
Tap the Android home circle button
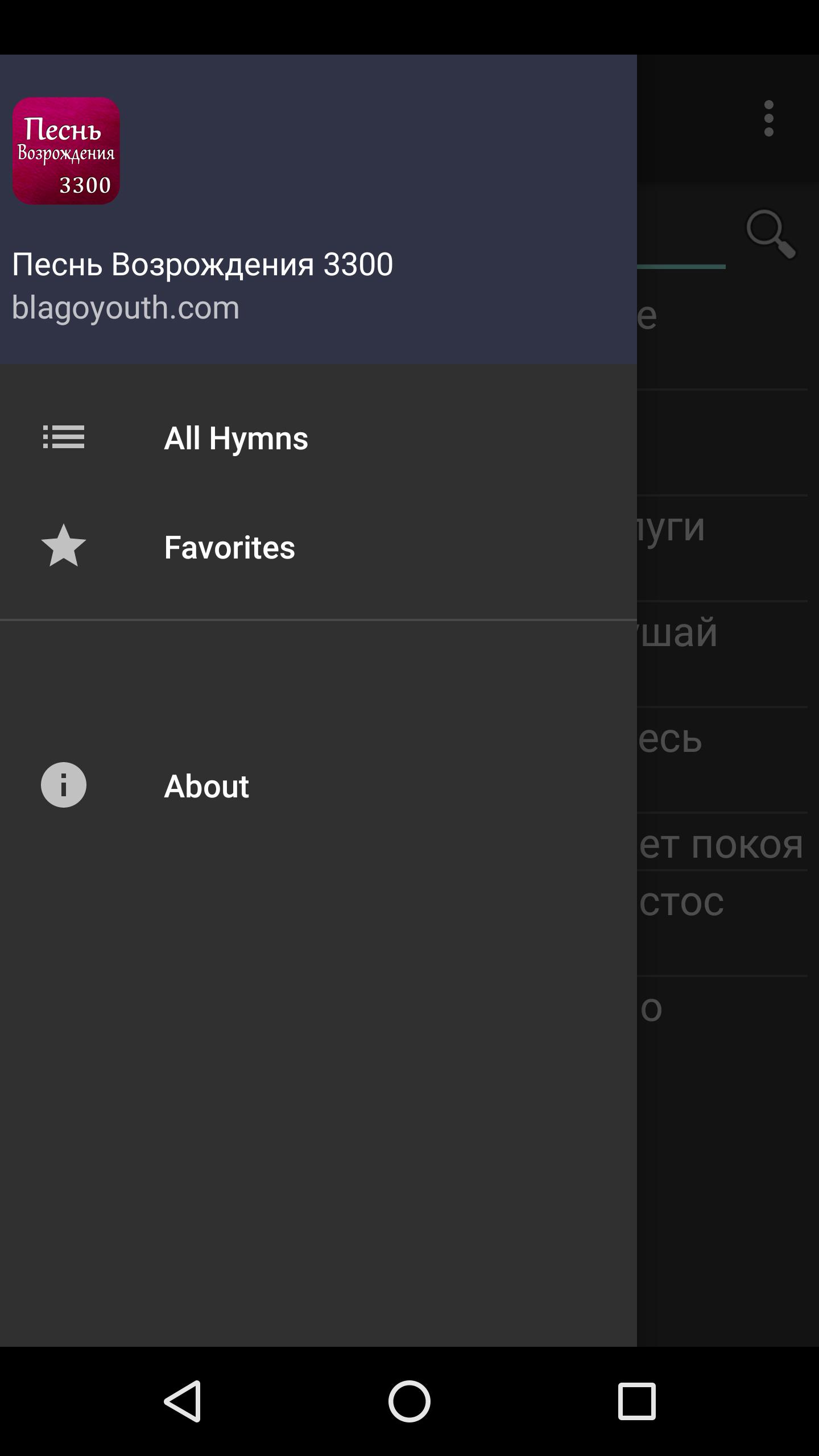pos(409,1401)
